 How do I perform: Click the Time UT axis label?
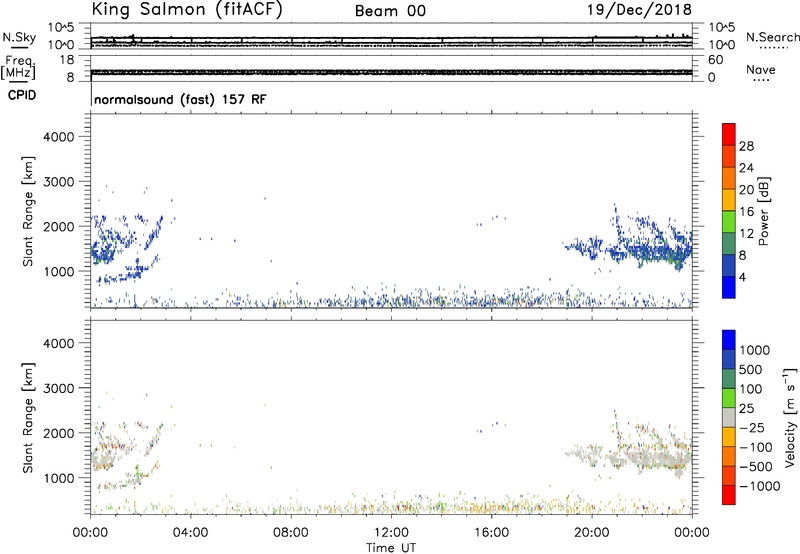click(x=391, y=548)
